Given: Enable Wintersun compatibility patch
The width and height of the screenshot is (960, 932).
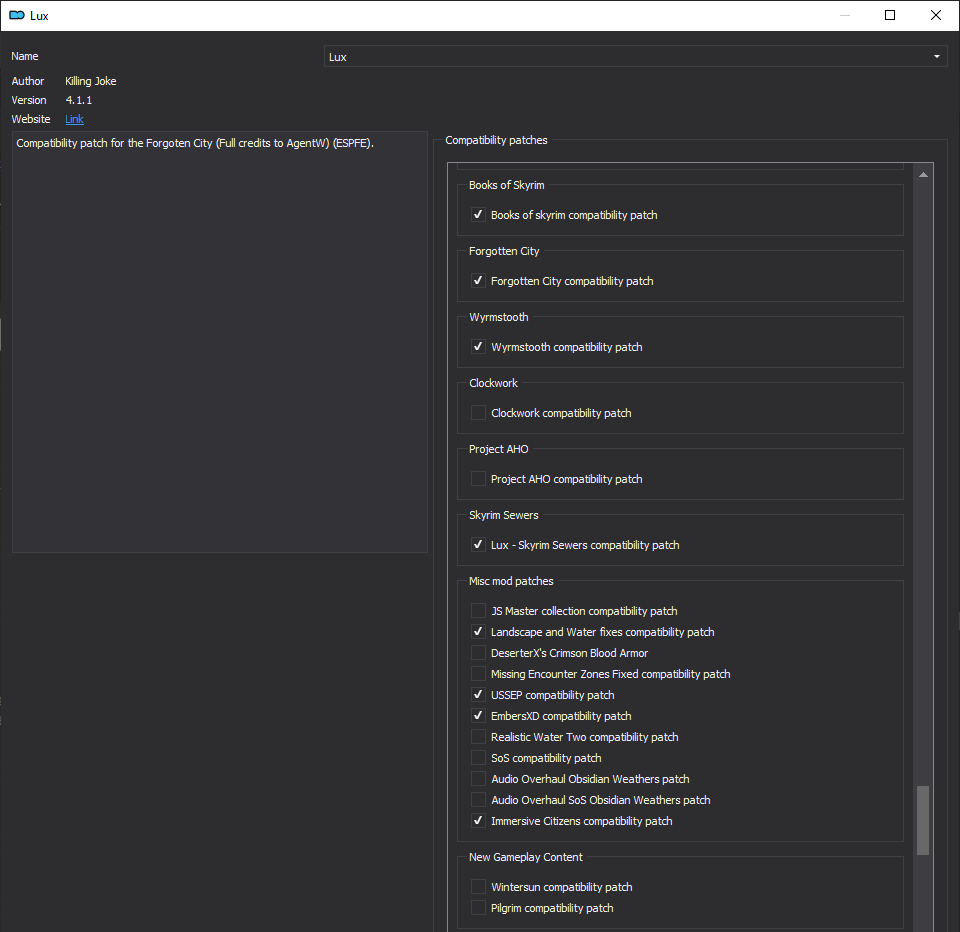Looking at the screenshot, I should [x=478, y=887].
